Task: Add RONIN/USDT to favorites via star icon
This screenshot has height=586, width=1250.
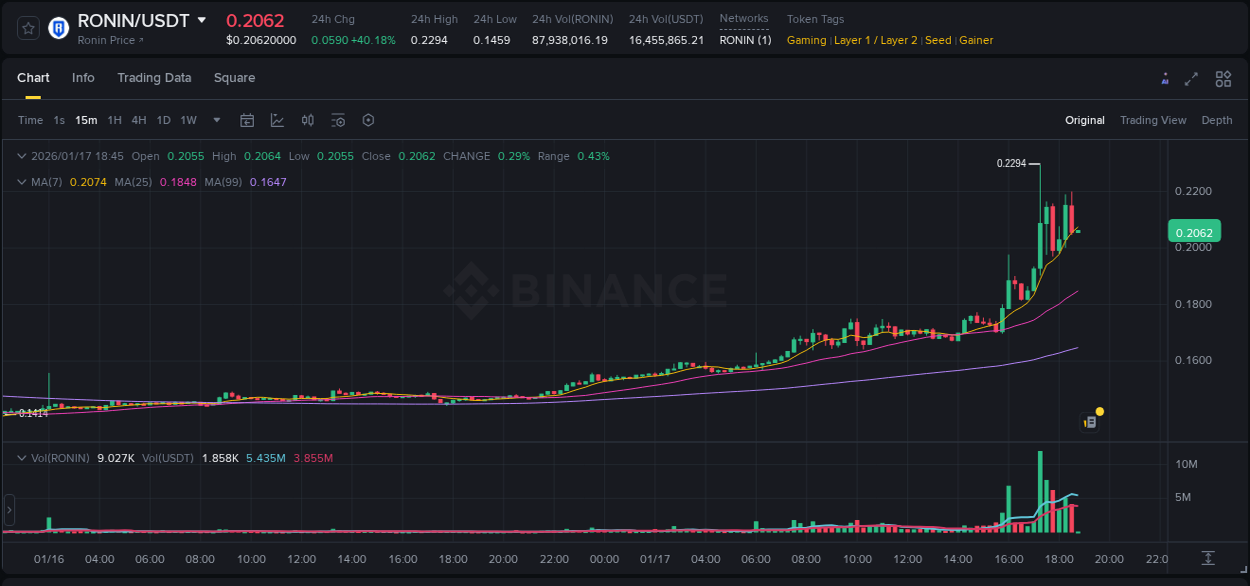Action: tap(27, 28)
